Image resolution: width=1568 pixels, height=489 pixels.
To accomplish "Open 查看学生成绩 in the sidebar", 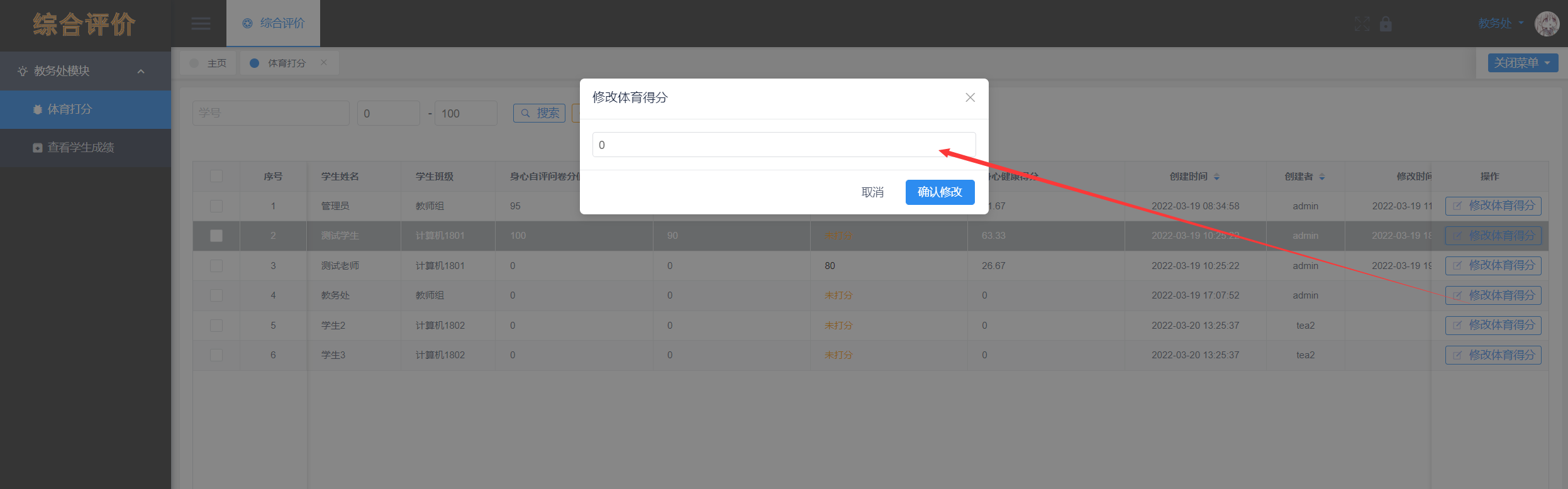I will pyautogui.click(x=86, y=148).
